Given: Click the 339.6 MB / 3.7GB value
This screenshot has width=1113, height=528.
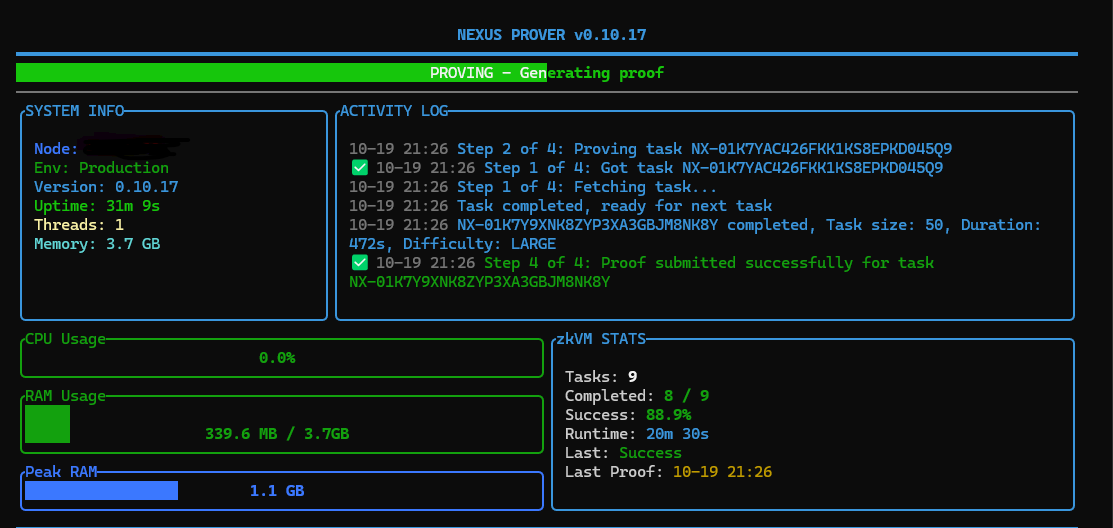Looking at the screenshot, I should coord(277,434).
